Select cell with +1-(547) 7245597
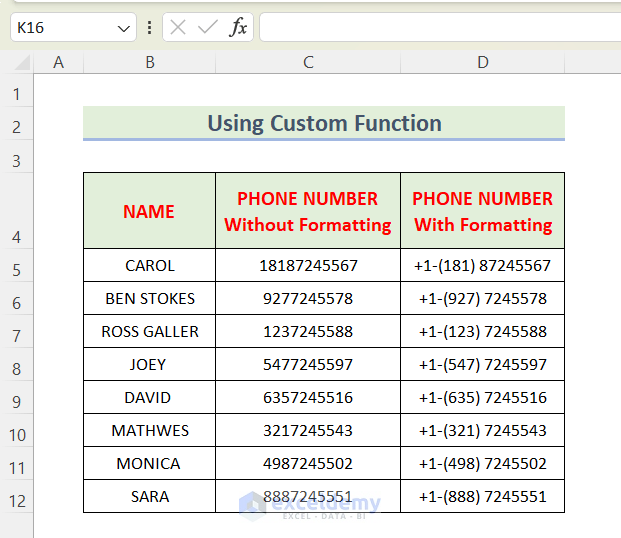The image size is (621, 538). pyautogui.click(x=482, y=364)
